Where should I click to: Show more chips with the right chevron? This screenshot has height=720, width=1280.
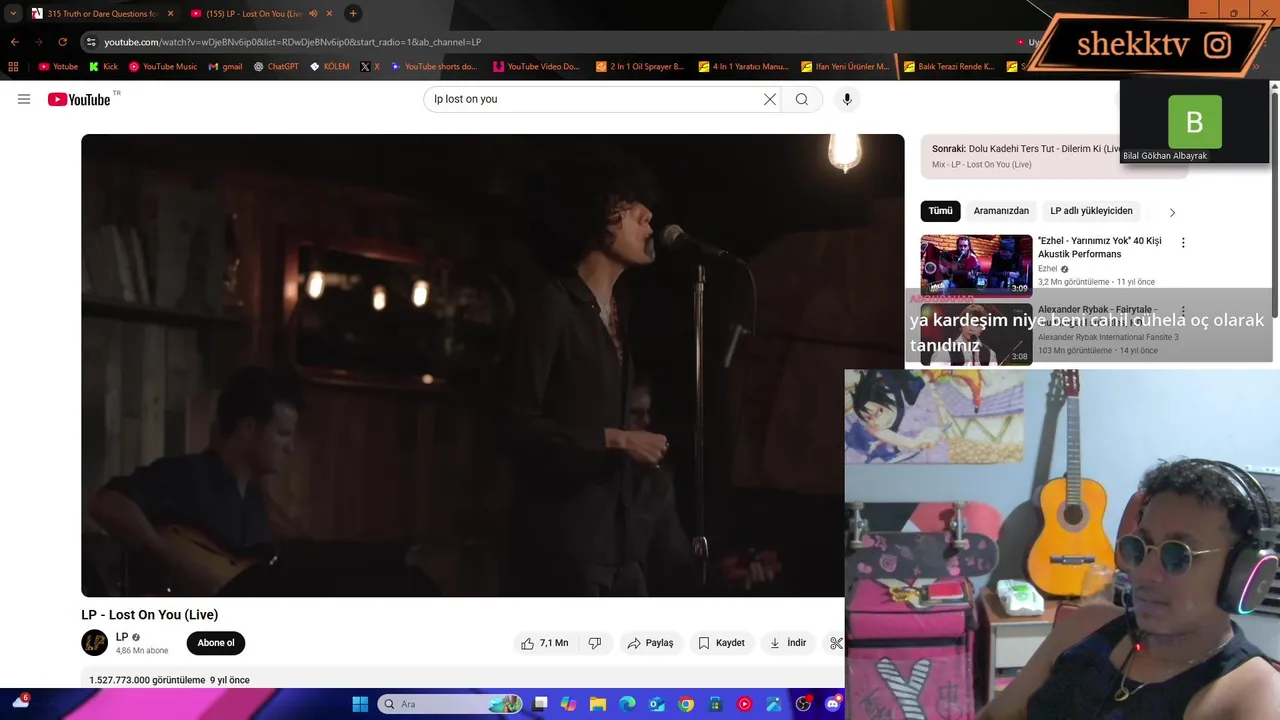pyautogui.click(x=1172, y=212)
